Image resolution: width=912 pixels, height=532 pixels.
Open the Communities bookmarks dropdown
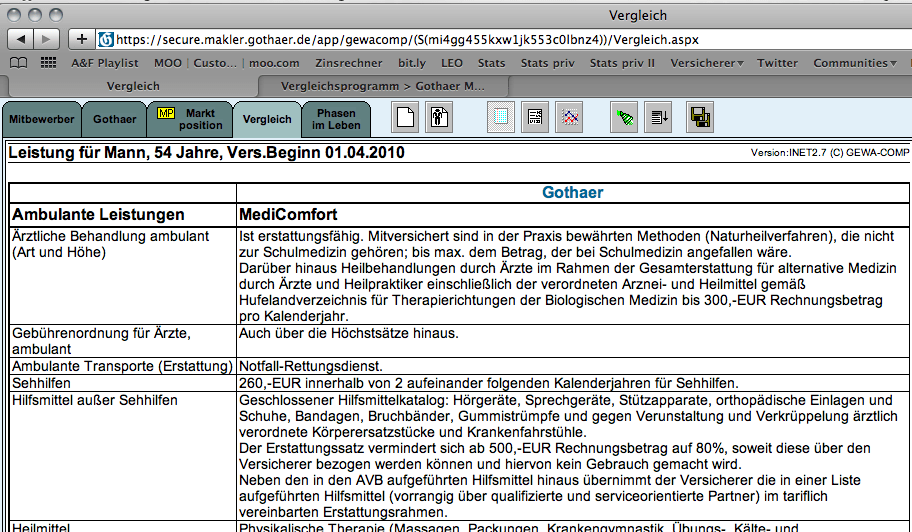tap(854, 63)
